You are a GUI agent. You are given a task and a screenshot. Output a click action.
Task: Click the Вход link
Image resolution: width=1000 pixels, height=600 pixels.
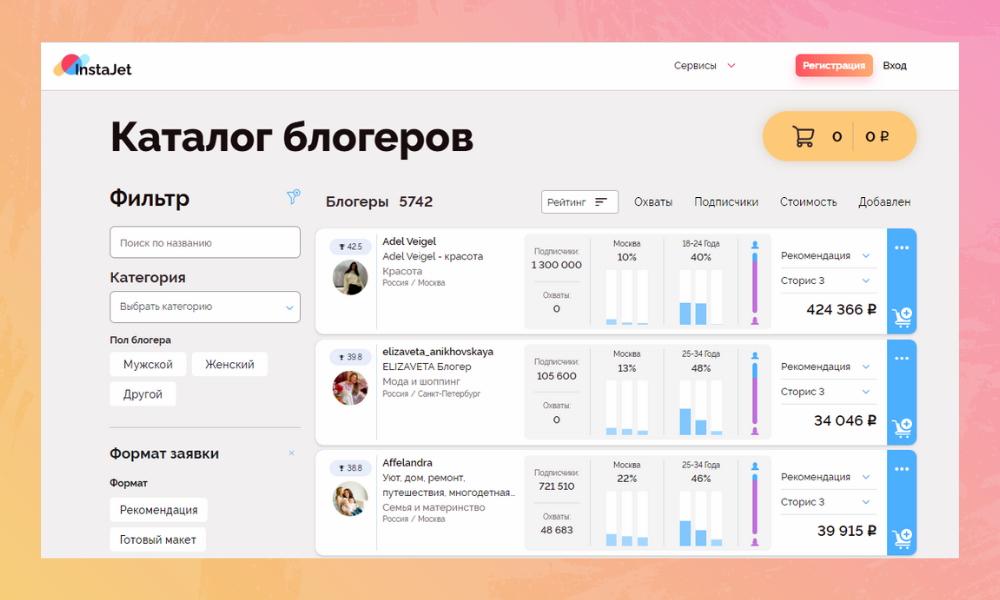895,66
